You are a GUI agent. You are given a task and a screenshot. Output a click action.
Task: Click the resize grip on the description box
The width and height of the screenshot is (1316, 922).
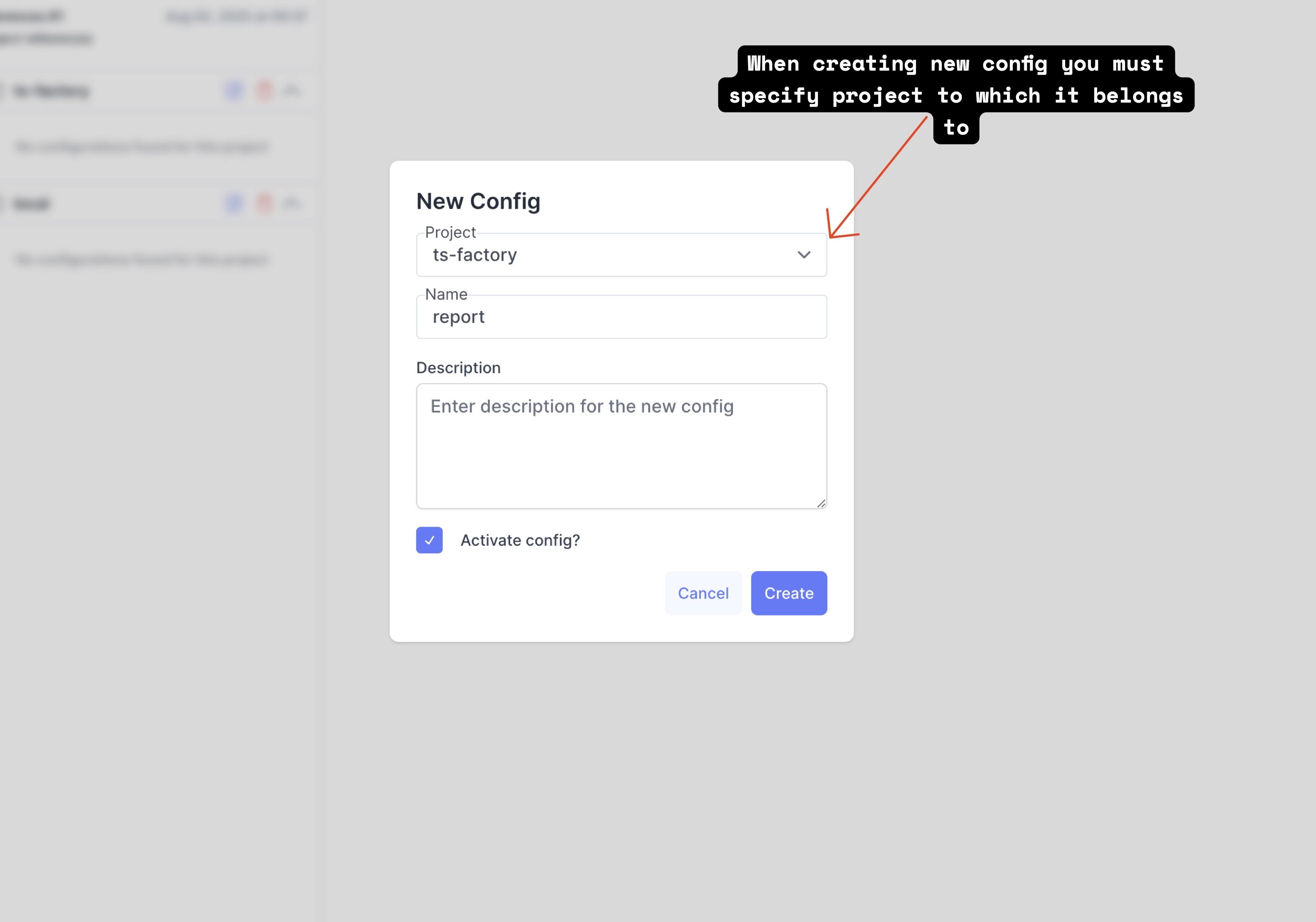coord(821,503)
